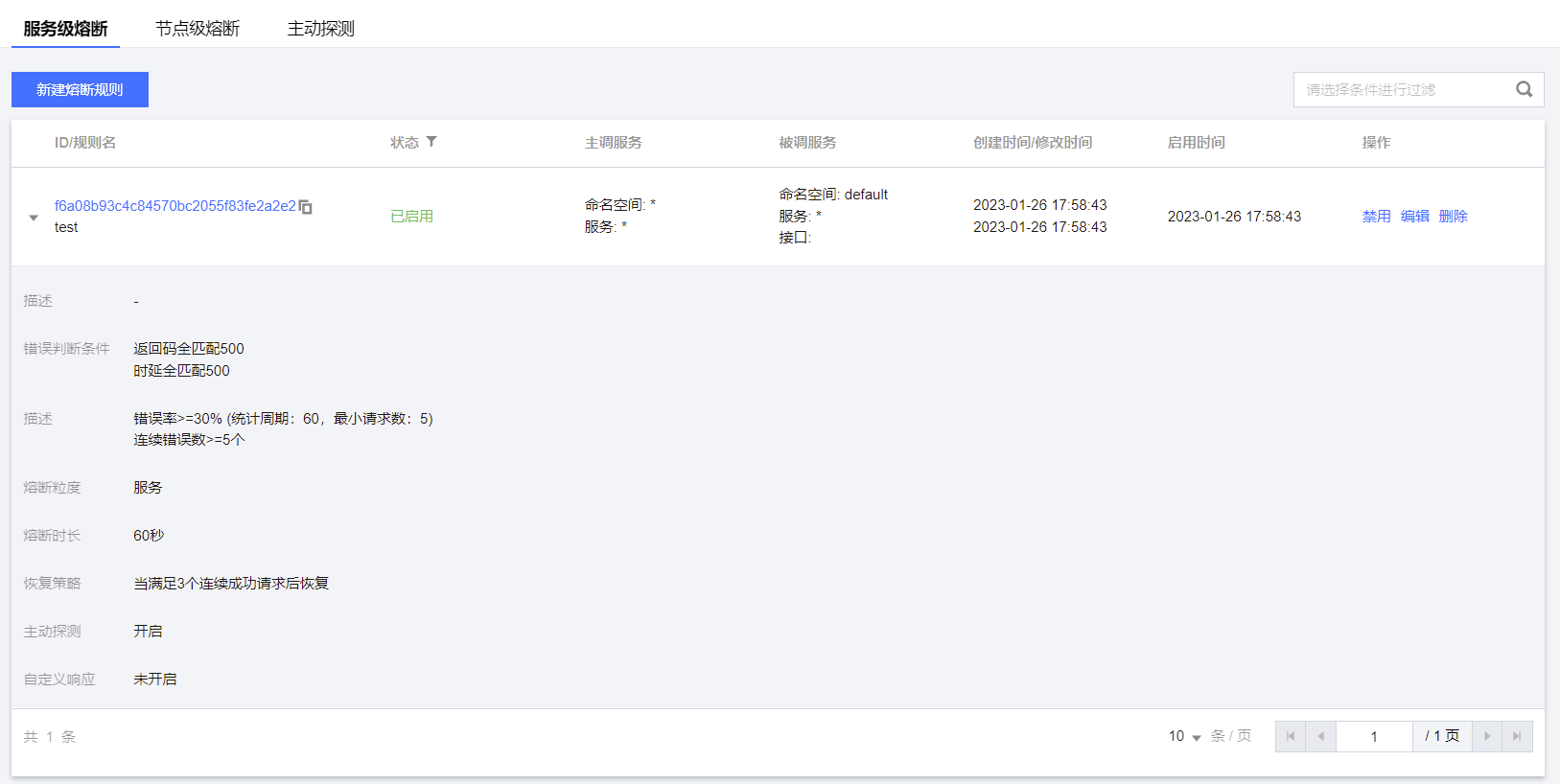1560x784 pixels.
Task: Edit the rule via 编辑 link
Action: coord(1414,217)
